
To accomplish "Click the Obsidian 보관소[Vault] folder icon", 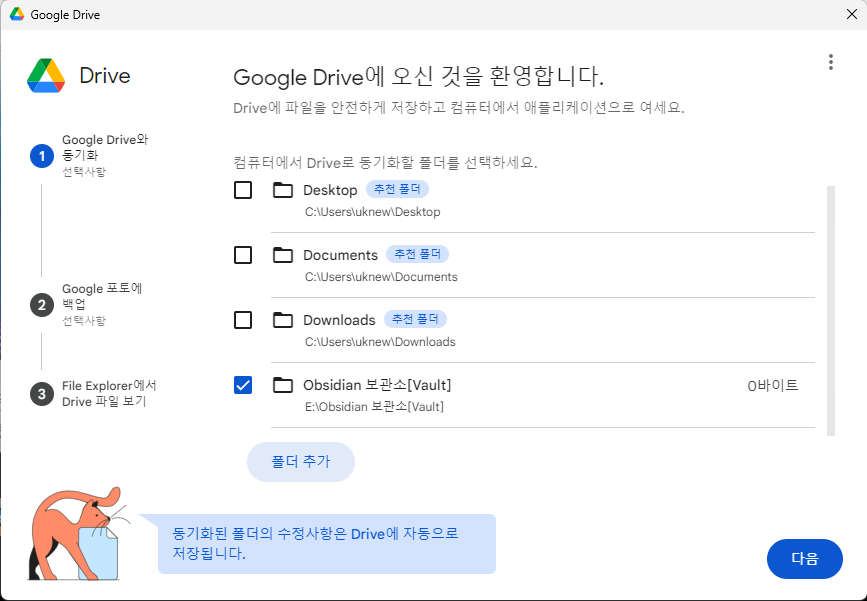I will click(x=282, y=386).
